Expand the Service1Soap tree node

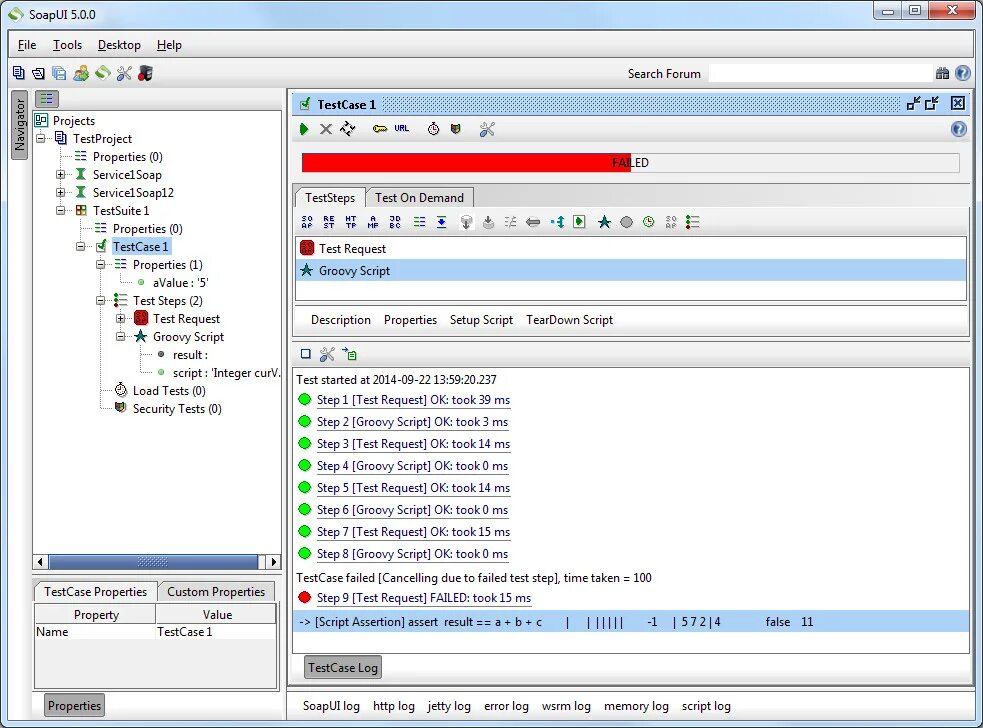[x=61, y=174]
